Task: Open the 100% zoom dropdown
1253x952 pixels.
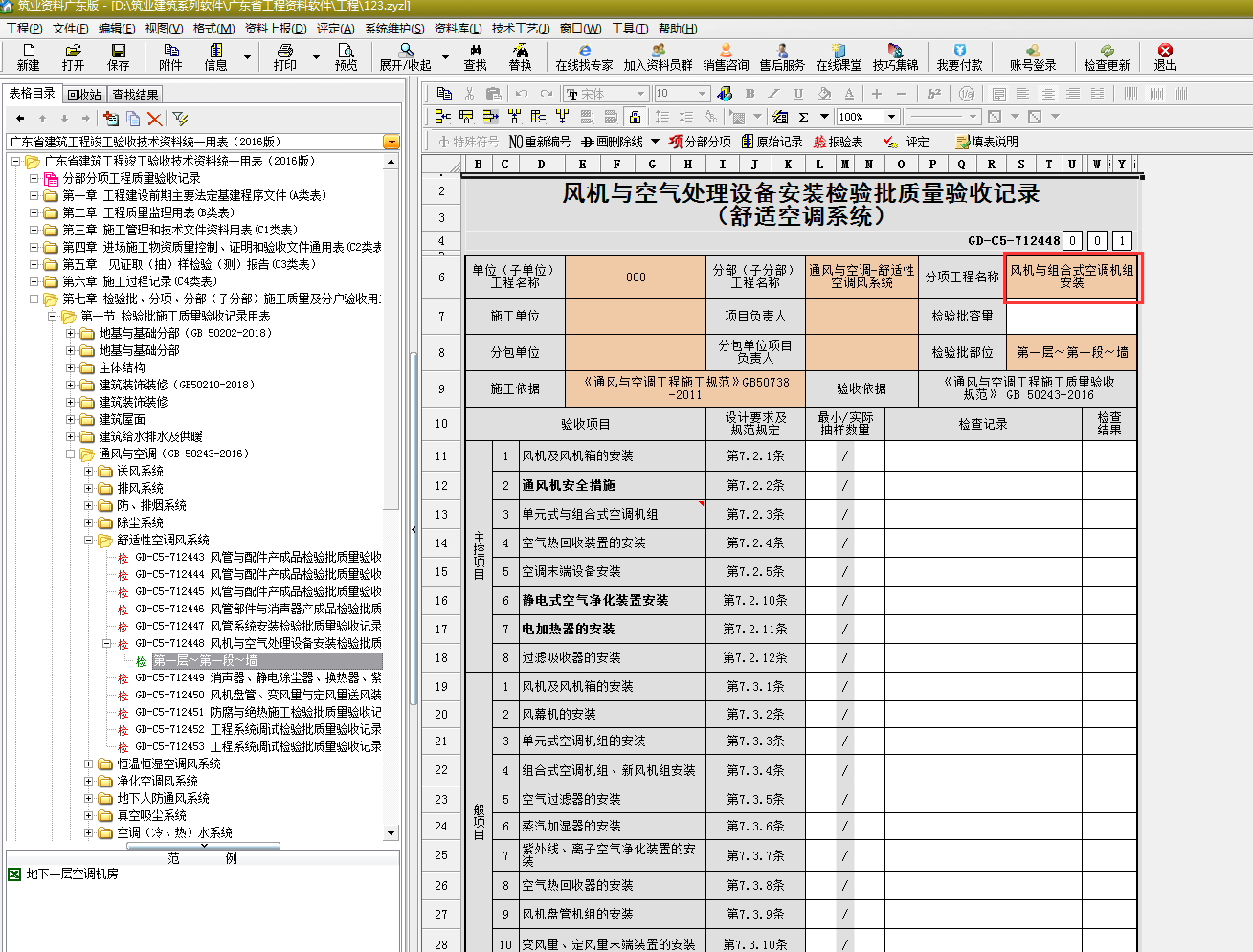Action: coord(891,117)
